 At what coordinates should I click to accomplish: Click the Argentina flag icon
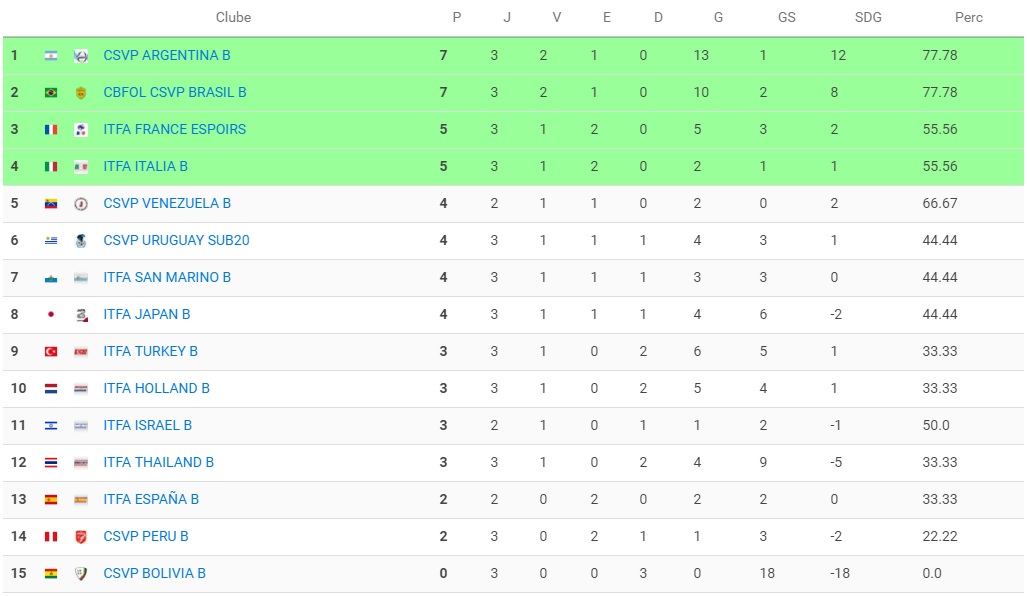coord(51,56)
